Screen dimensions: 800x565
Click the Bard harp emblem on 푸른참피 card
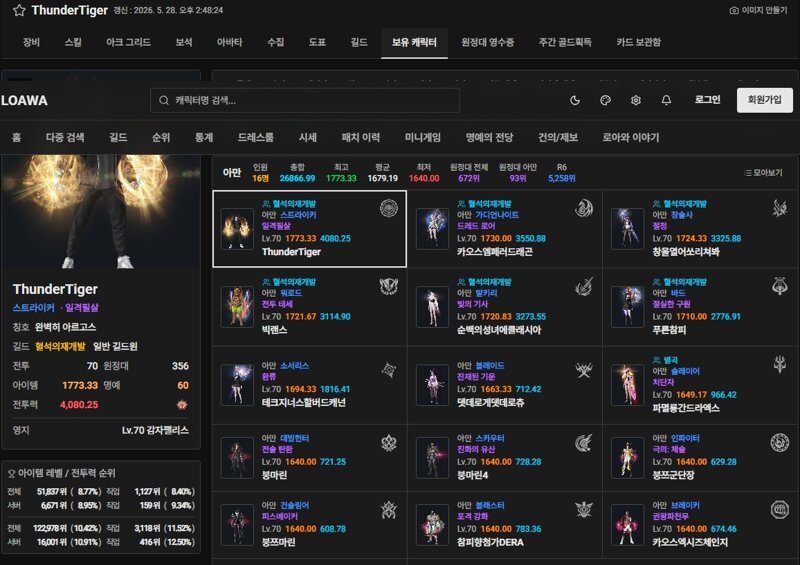[x=780, y=286]
